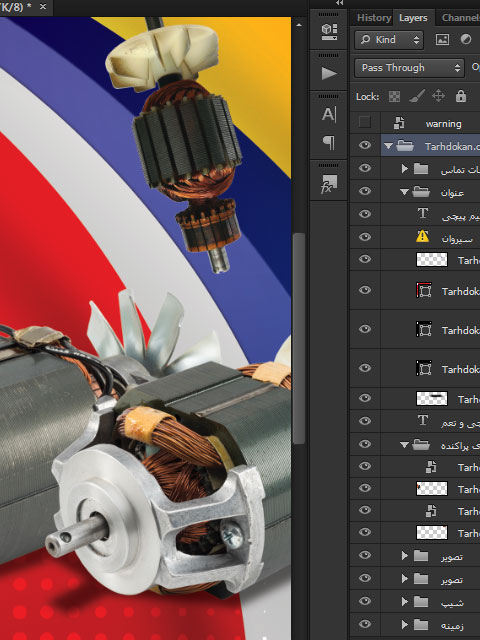Enable adjustment layer filter icon
This screenshot has width=480, height=640.
point(466,40)
